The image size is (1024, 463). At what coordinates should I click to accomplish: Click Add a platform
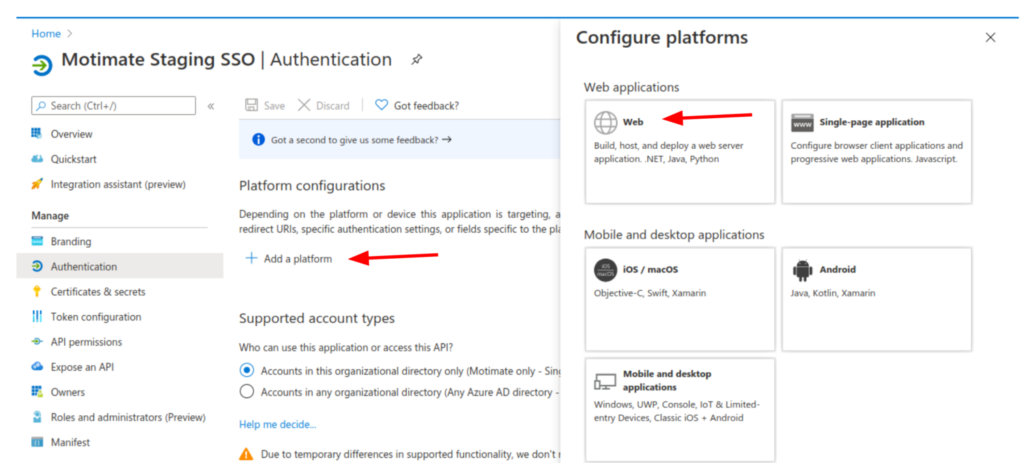289,259
